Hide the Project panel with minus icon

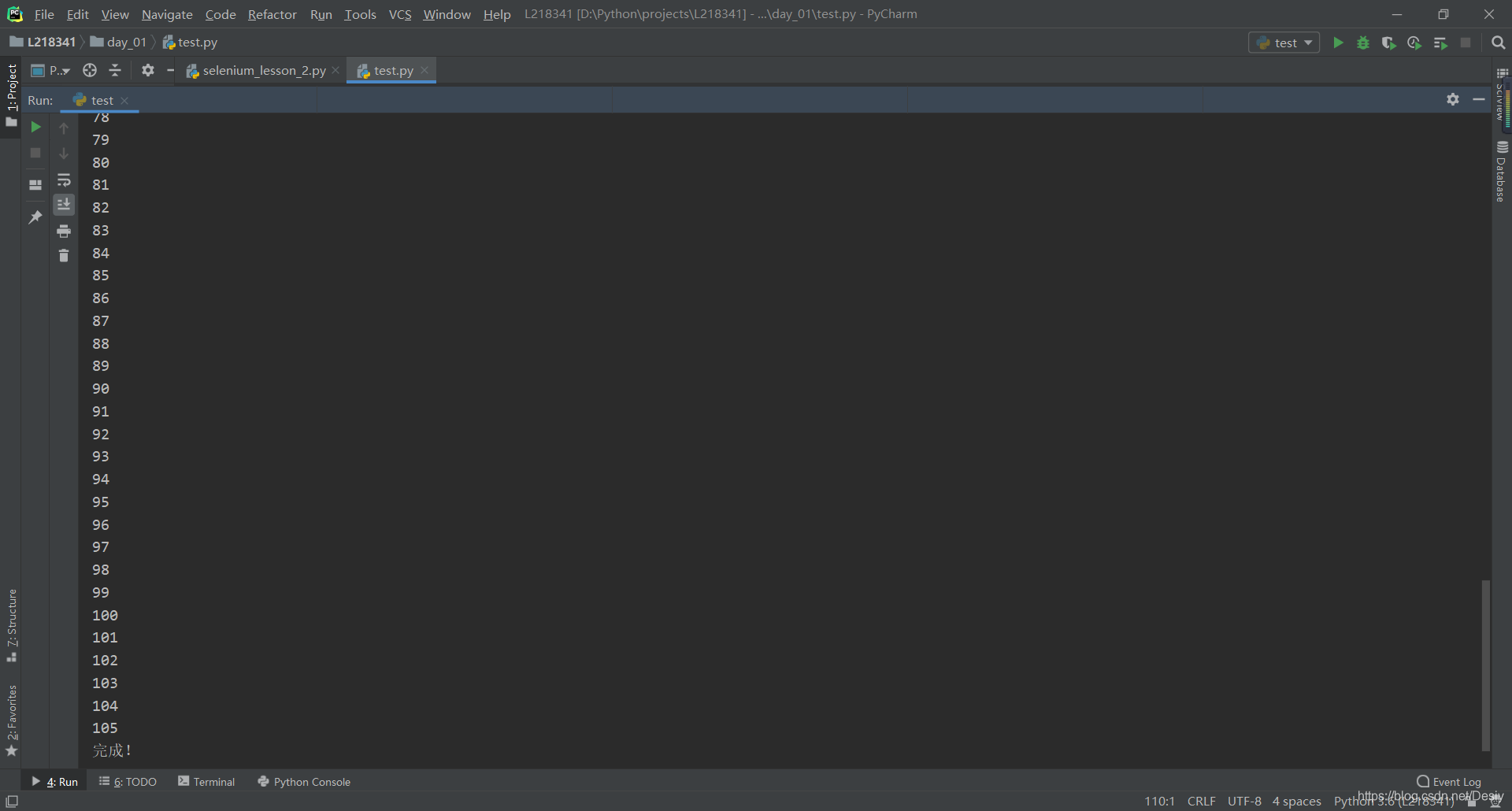[170, 70]
